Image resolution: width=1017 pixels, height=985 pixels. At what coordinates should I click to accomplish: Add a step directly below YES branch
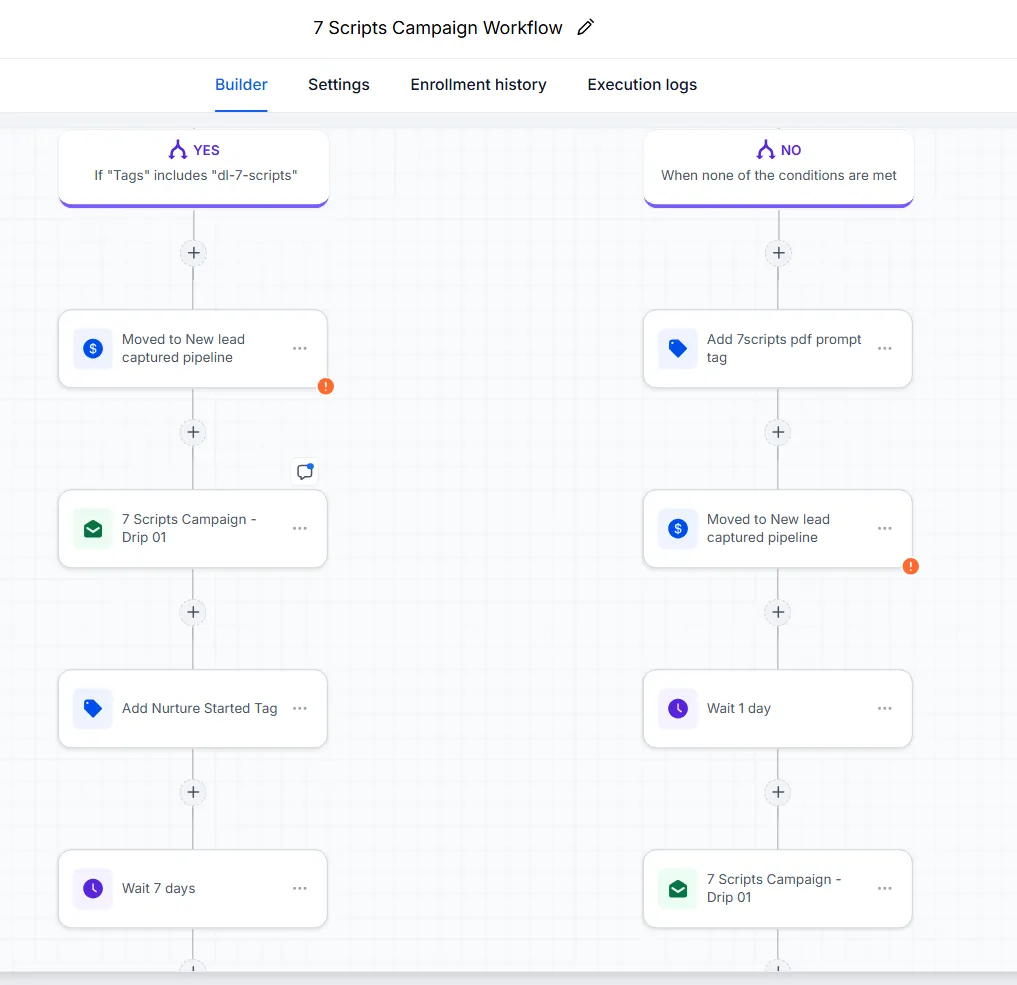click(193, 253)
